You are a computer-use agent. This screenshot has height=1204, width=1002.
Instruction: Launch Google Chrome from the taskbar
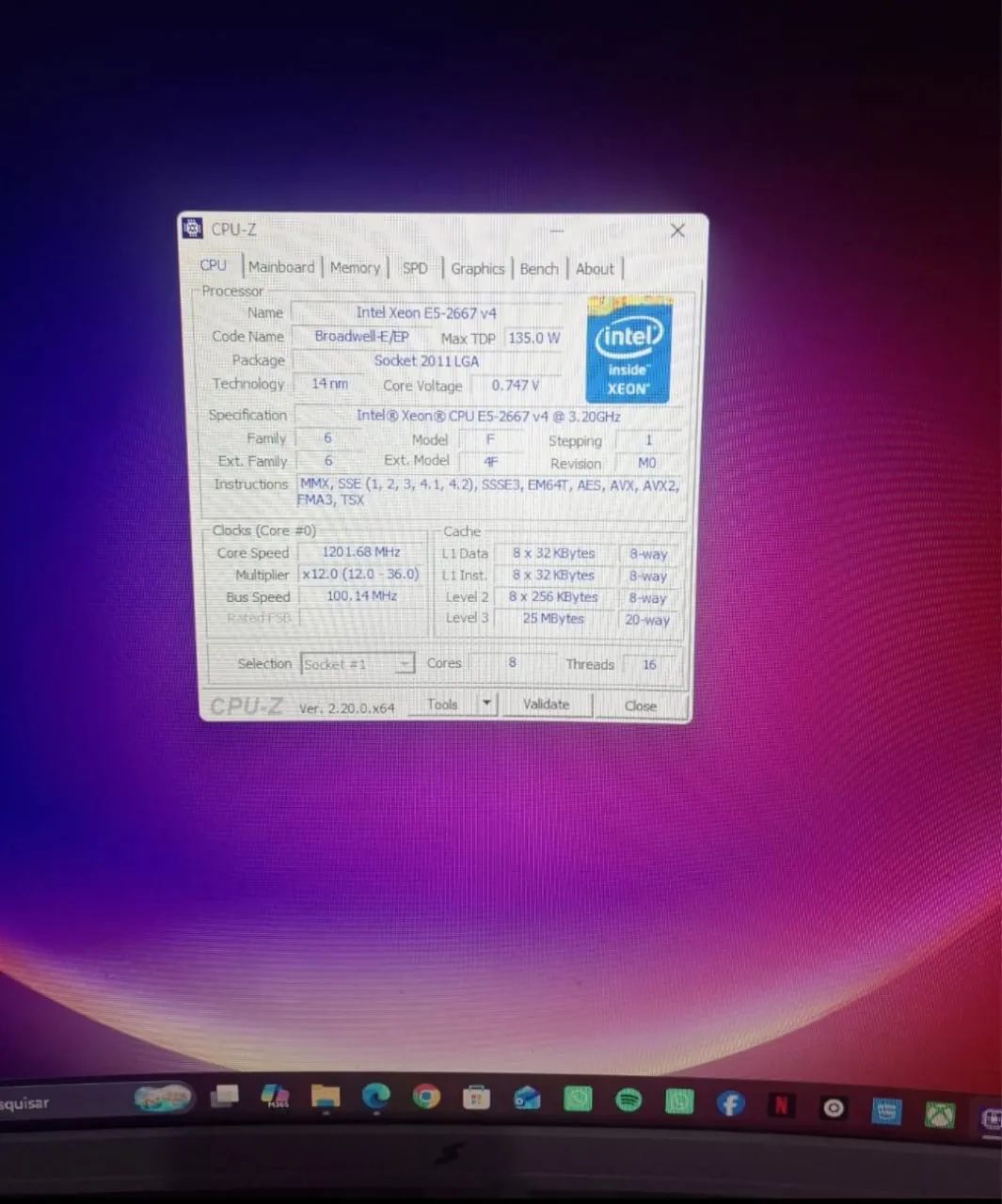click(x=426, y=1097)
